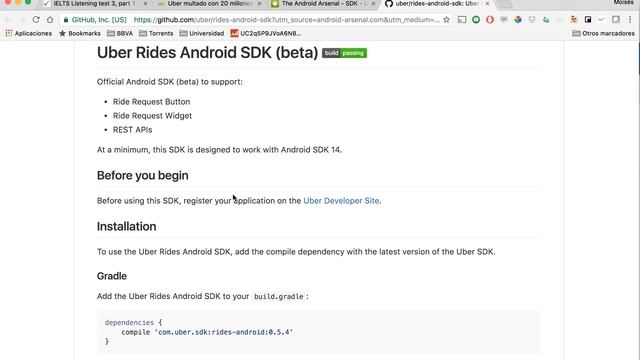This screenshot has width=640, height=360.
Task: Click the gray square extension icon before menu
Action: pyautogui.click(x=616, y=20)
